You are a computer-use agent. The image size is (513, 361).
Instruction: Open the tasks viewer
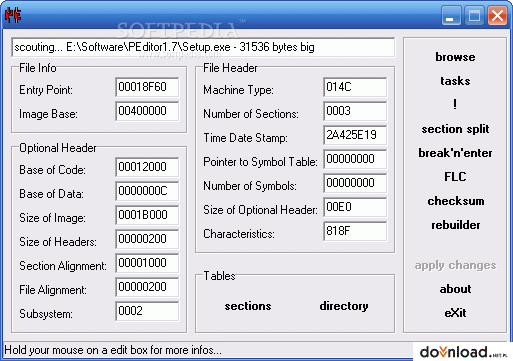click(455, 81)
